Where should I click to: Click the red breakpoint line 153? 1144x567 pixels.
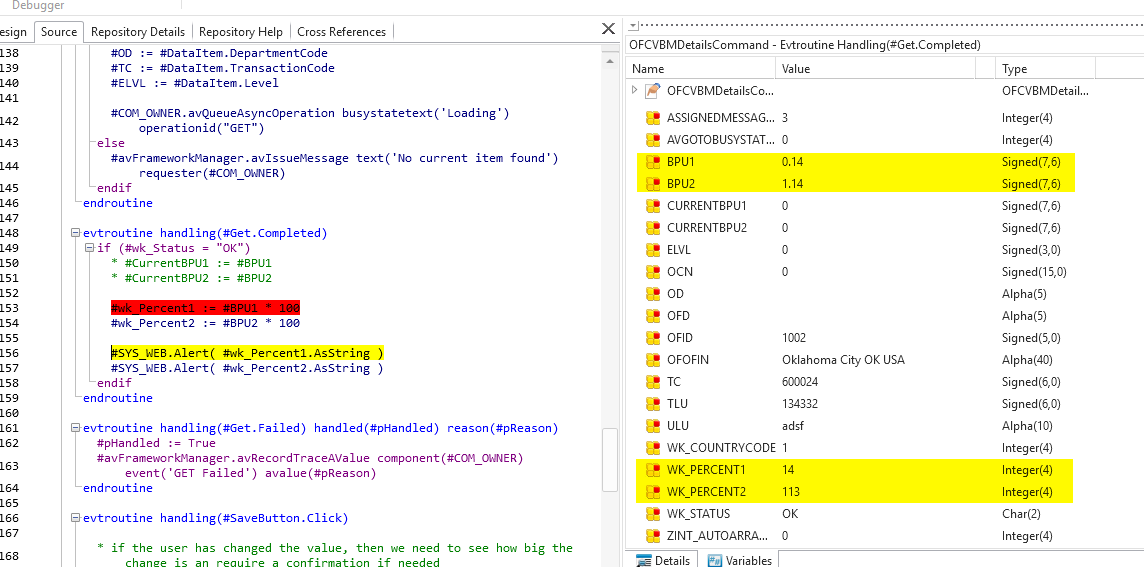click(205, 308)
